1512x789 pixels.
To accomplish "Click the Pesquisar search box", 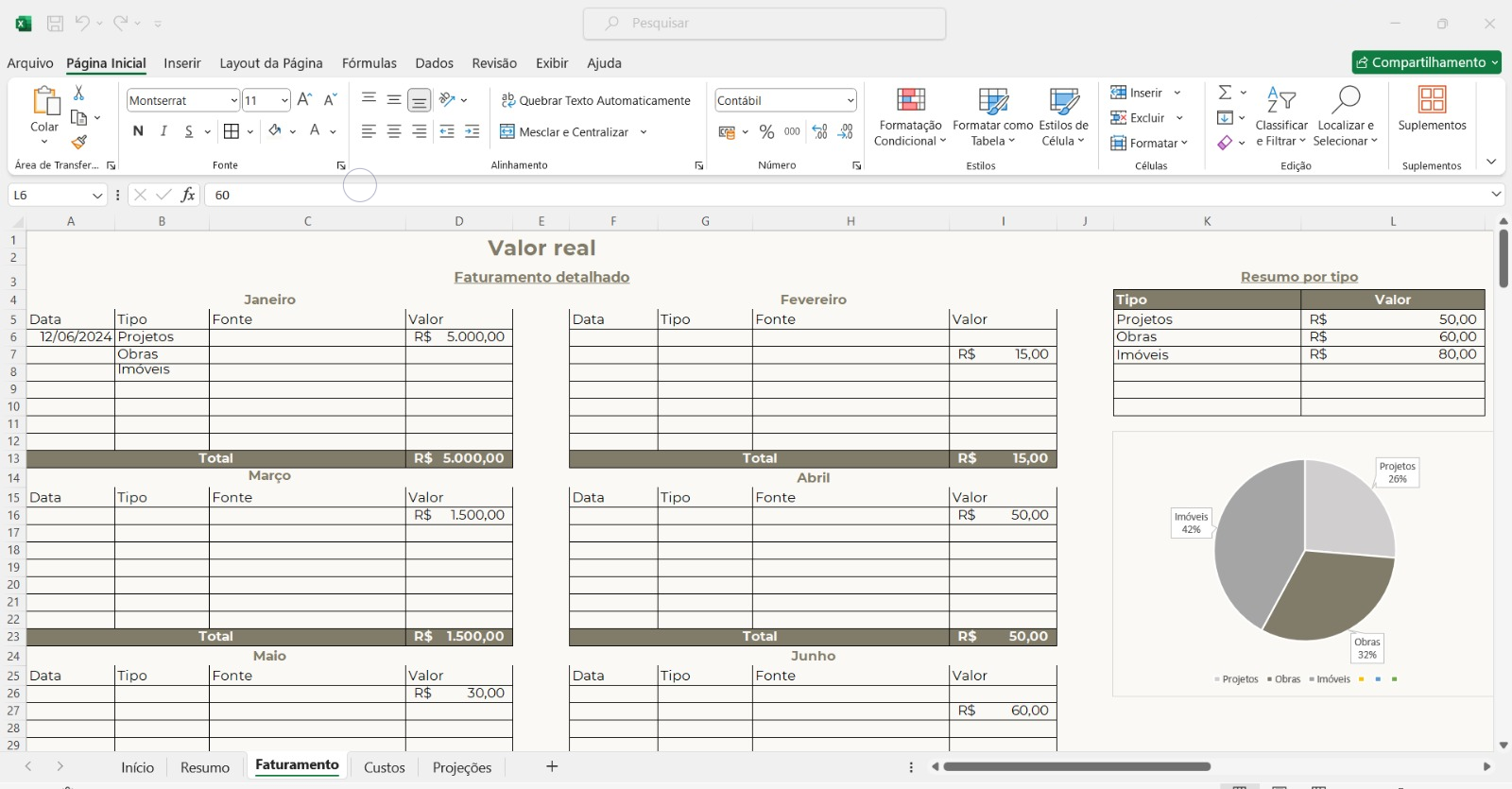I will tap(765, 24).
